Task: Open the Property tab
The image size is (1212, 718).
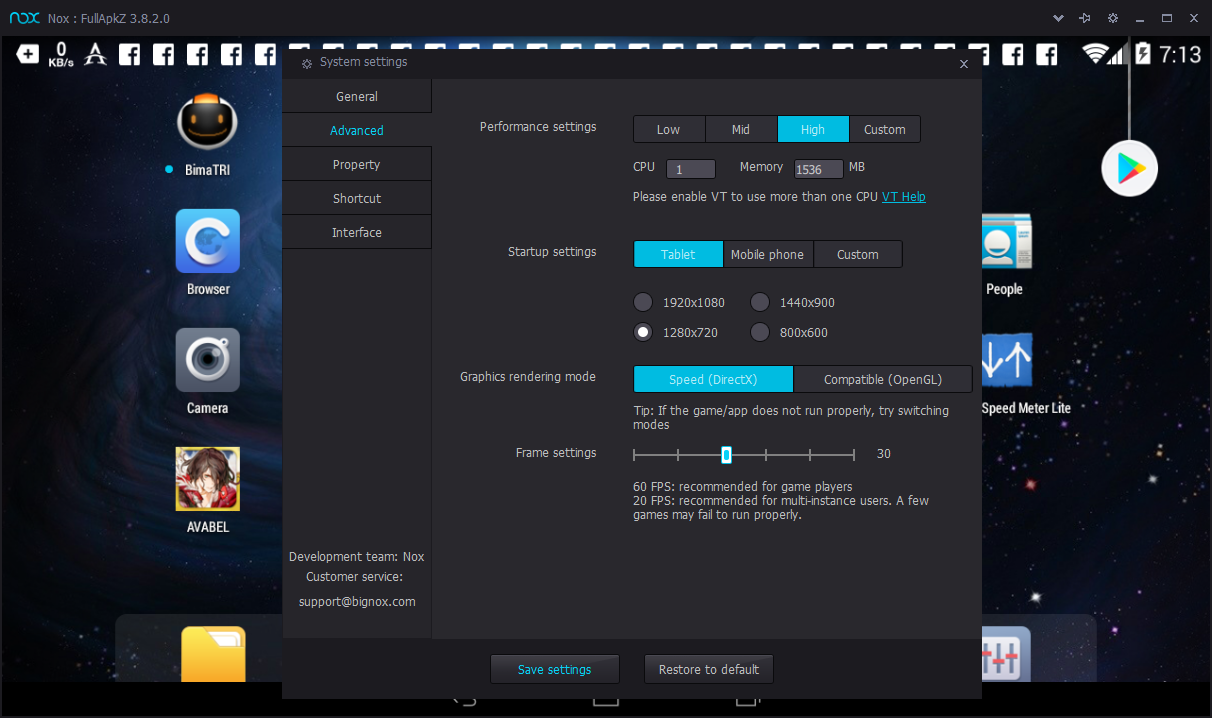Action: [357, 164]
